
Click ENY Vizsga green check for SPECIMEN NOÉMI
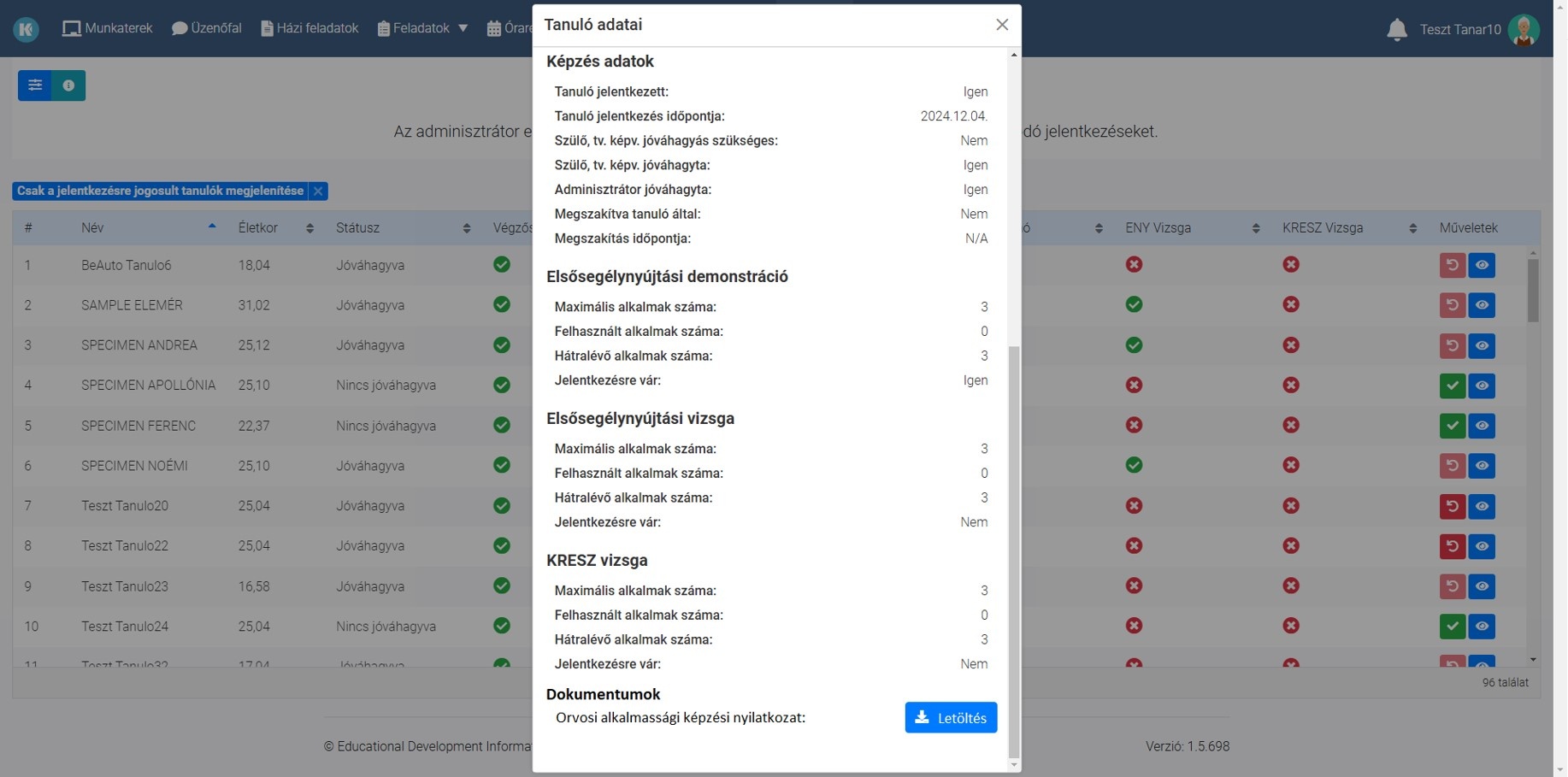pyautogui.click(x=1134, y=465)
